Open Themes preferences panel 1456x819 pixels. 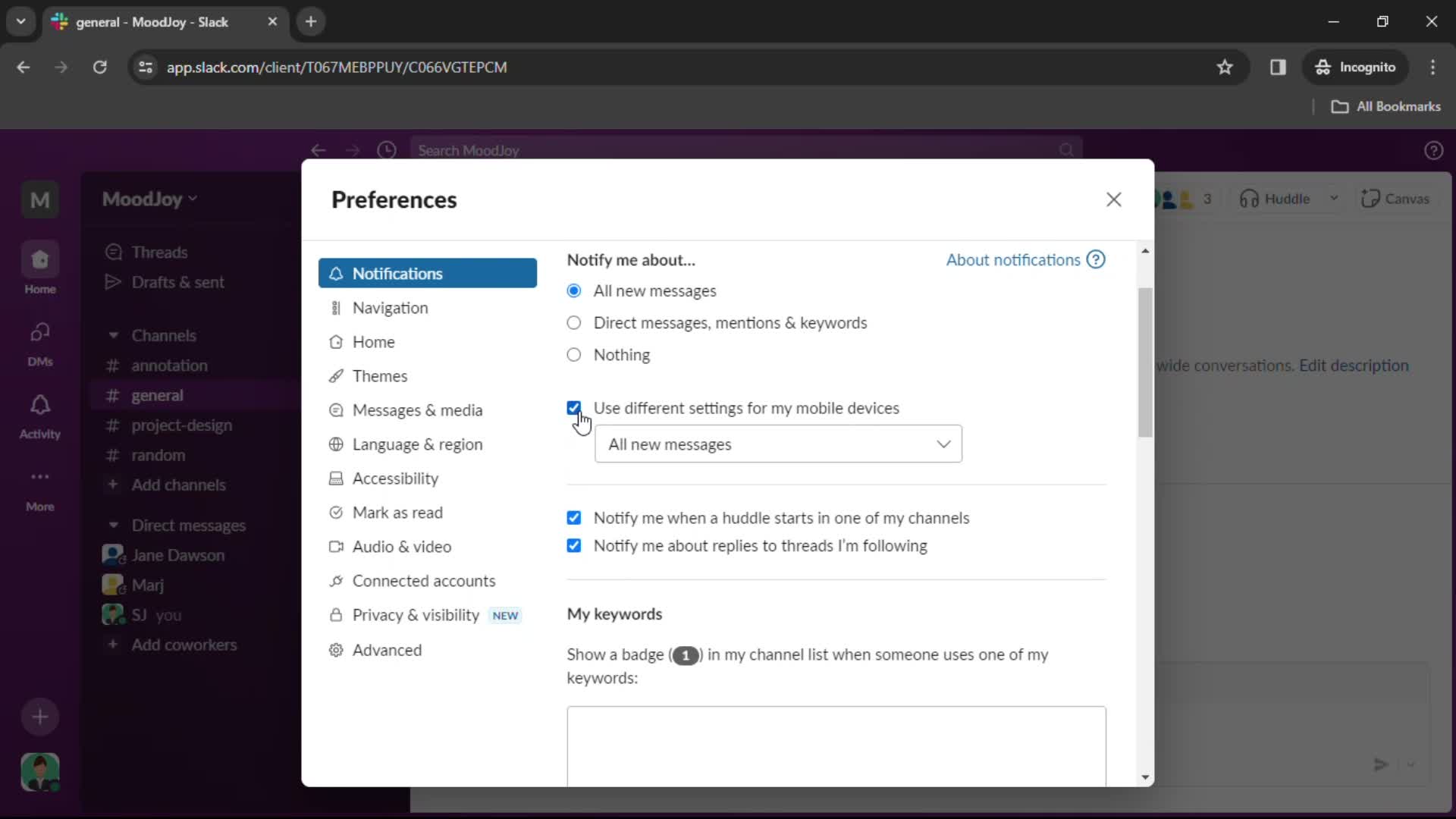tap(380, 375)
